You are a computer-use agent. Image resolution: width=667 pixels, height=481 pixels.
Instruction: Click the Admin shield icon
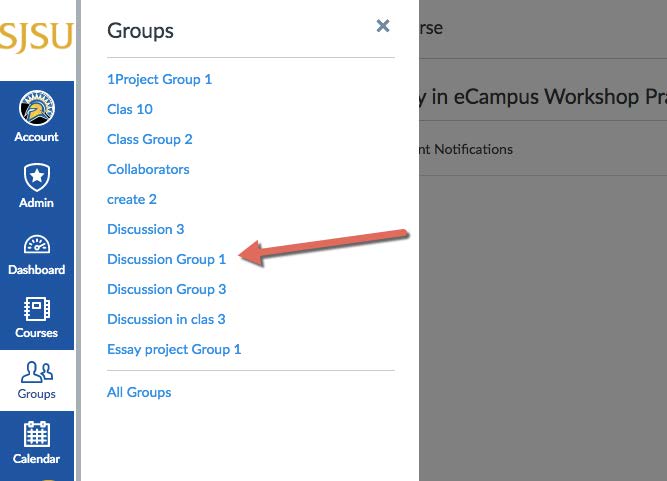[37, 178]
